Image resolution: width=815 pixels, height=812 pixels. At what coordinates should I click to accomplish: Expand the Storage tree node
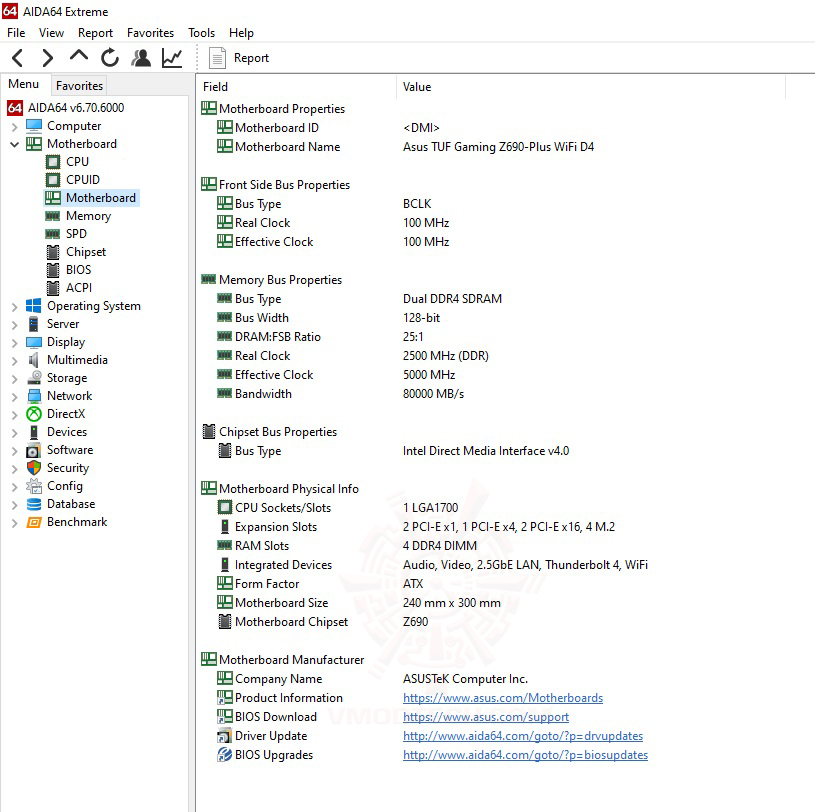pos(15,379)
